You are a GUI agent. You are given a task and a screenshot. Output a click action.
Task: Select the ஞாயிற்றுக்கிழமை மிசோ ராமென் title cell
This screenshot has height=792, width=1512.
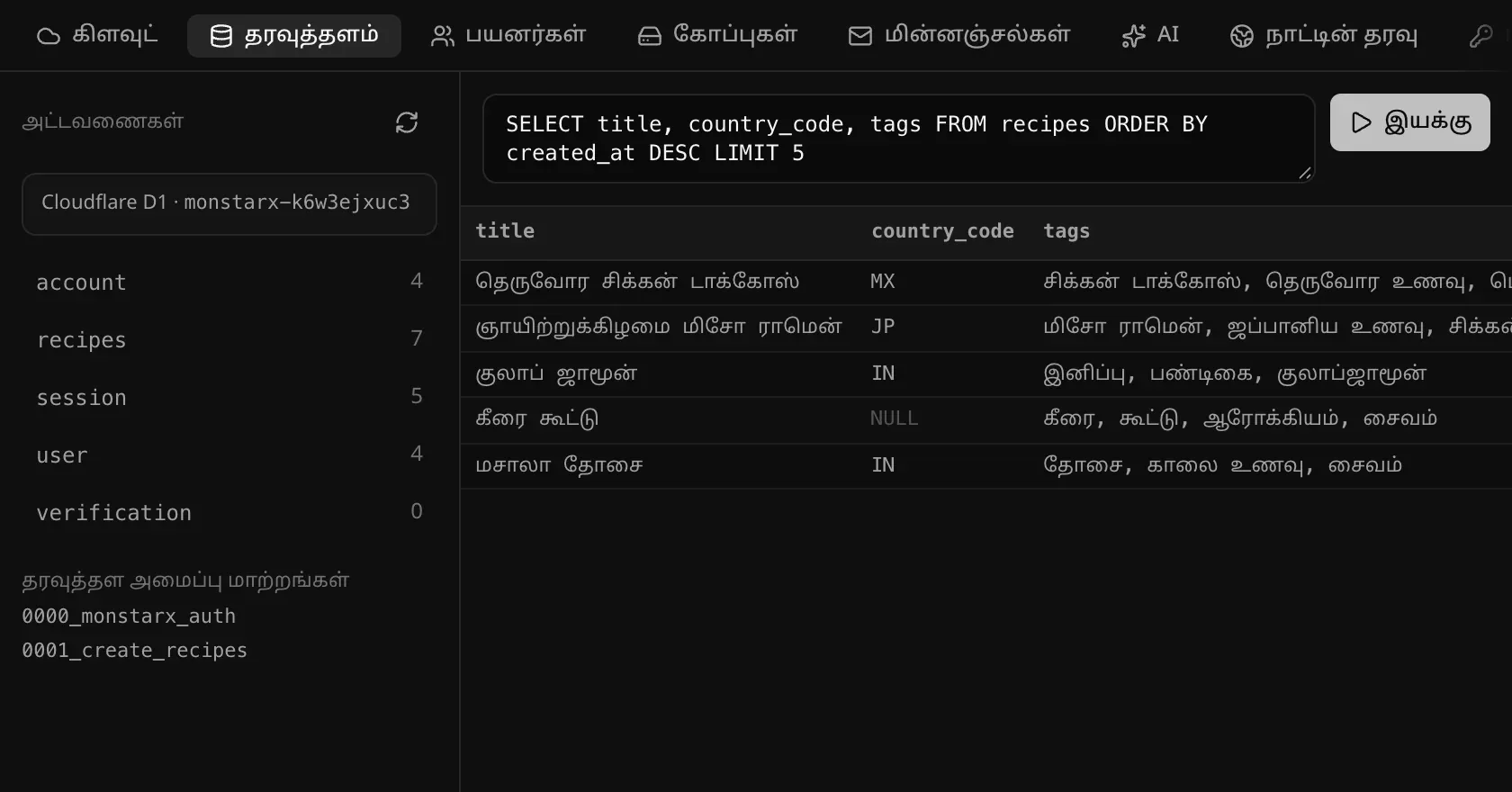(x=659, y=327)
